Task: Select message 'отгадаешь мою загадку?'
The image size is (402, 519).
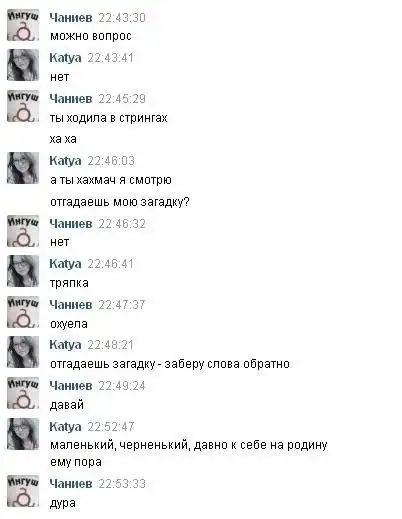Action: tap(120, 202)
